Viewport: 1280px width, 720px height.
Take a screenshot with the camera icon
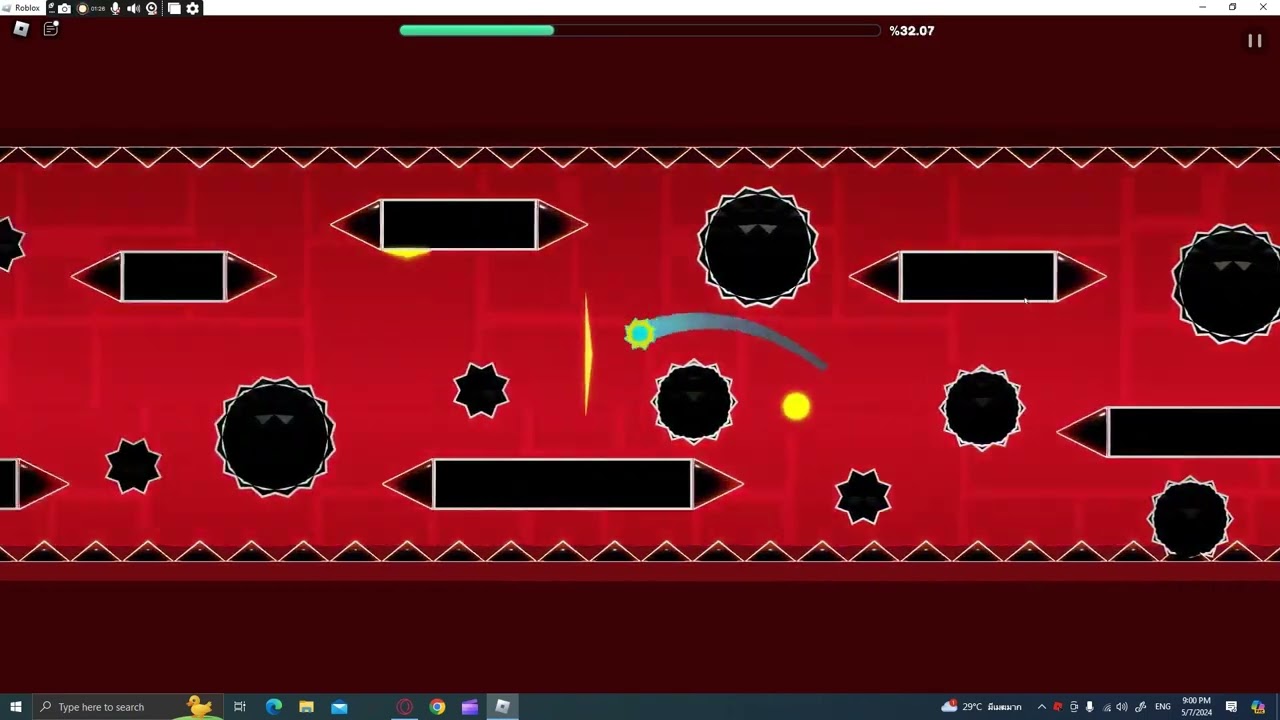[x=64, y=8]
